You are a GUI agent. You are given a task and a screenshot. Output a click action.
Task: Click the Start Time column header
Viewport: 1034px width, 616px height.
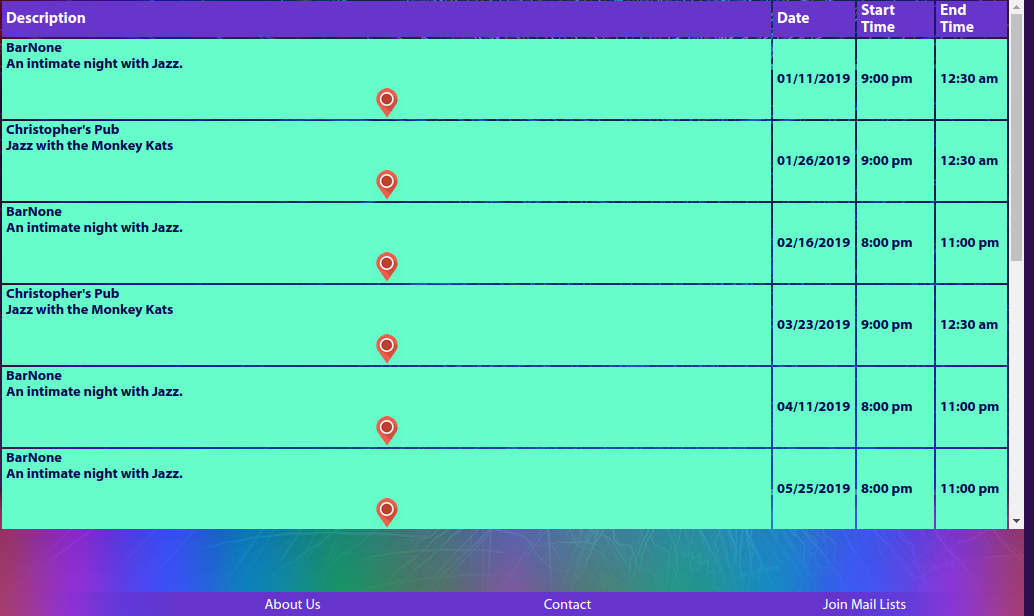click(x=878, y=18)
